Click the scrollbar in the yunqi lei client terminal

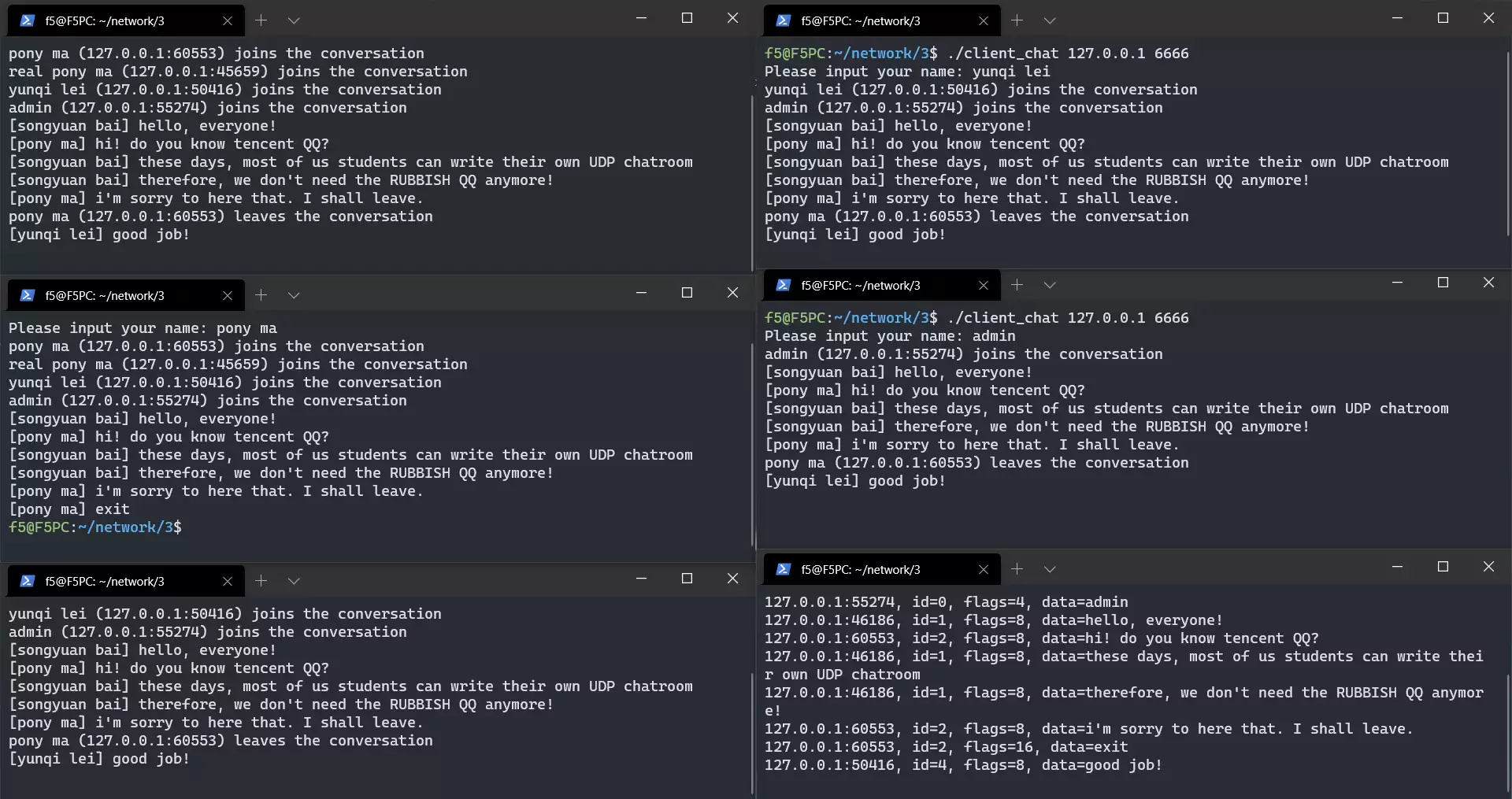1507,142
